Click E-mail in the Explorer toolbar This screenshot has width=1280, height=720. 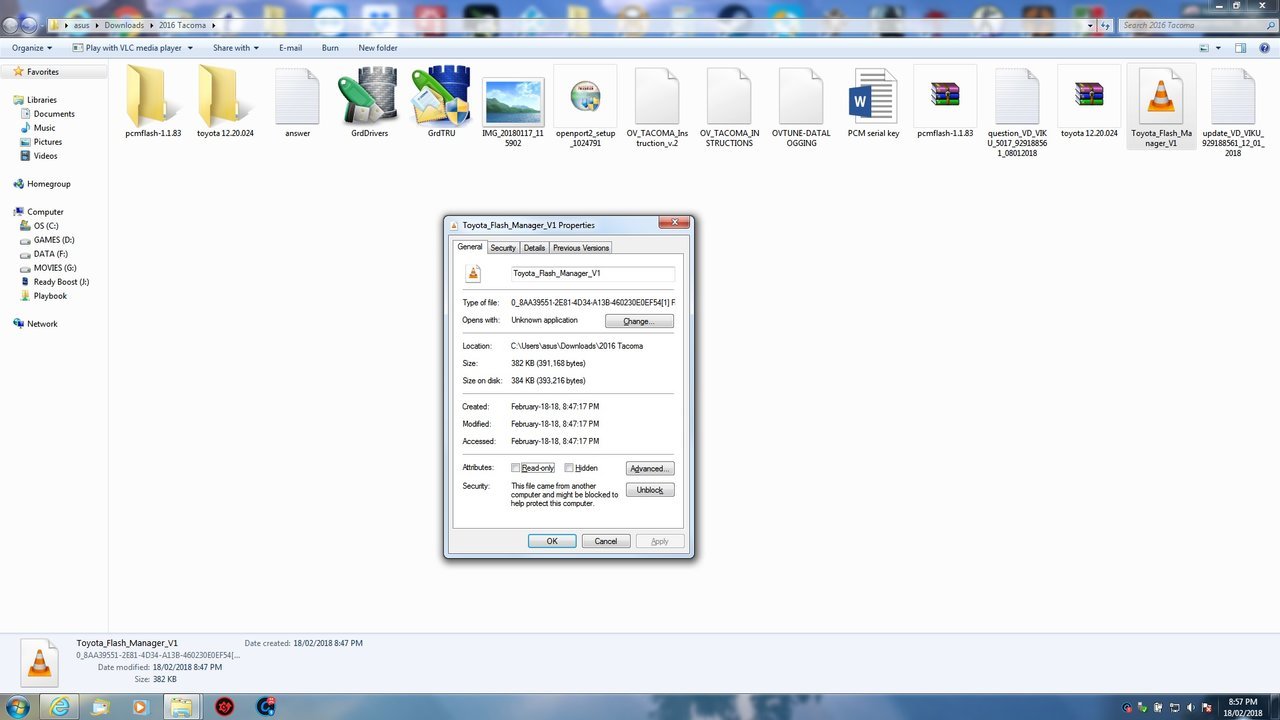290,48
